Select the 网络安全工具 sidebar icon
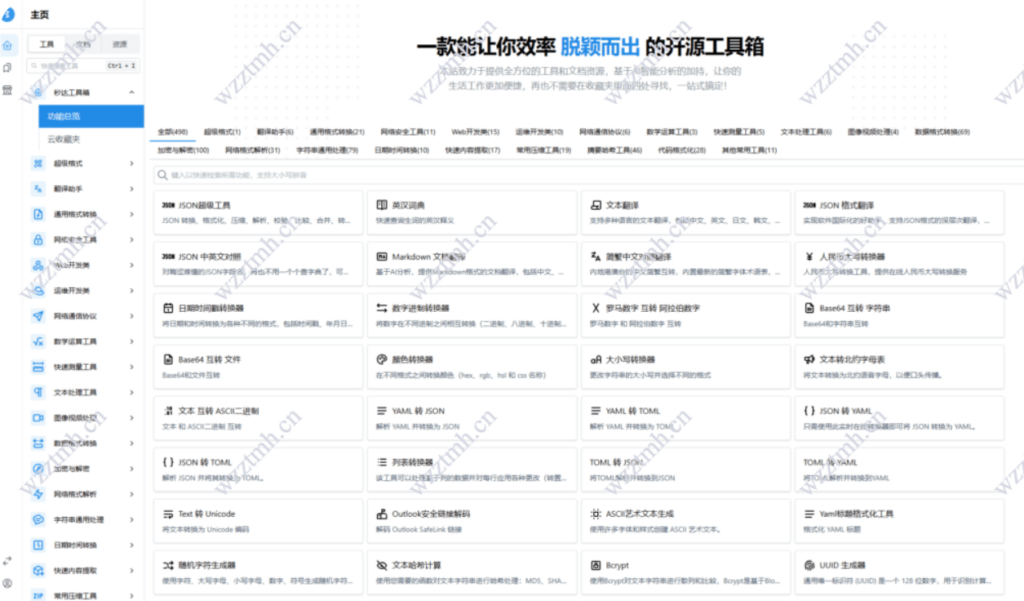 point(40,237)
